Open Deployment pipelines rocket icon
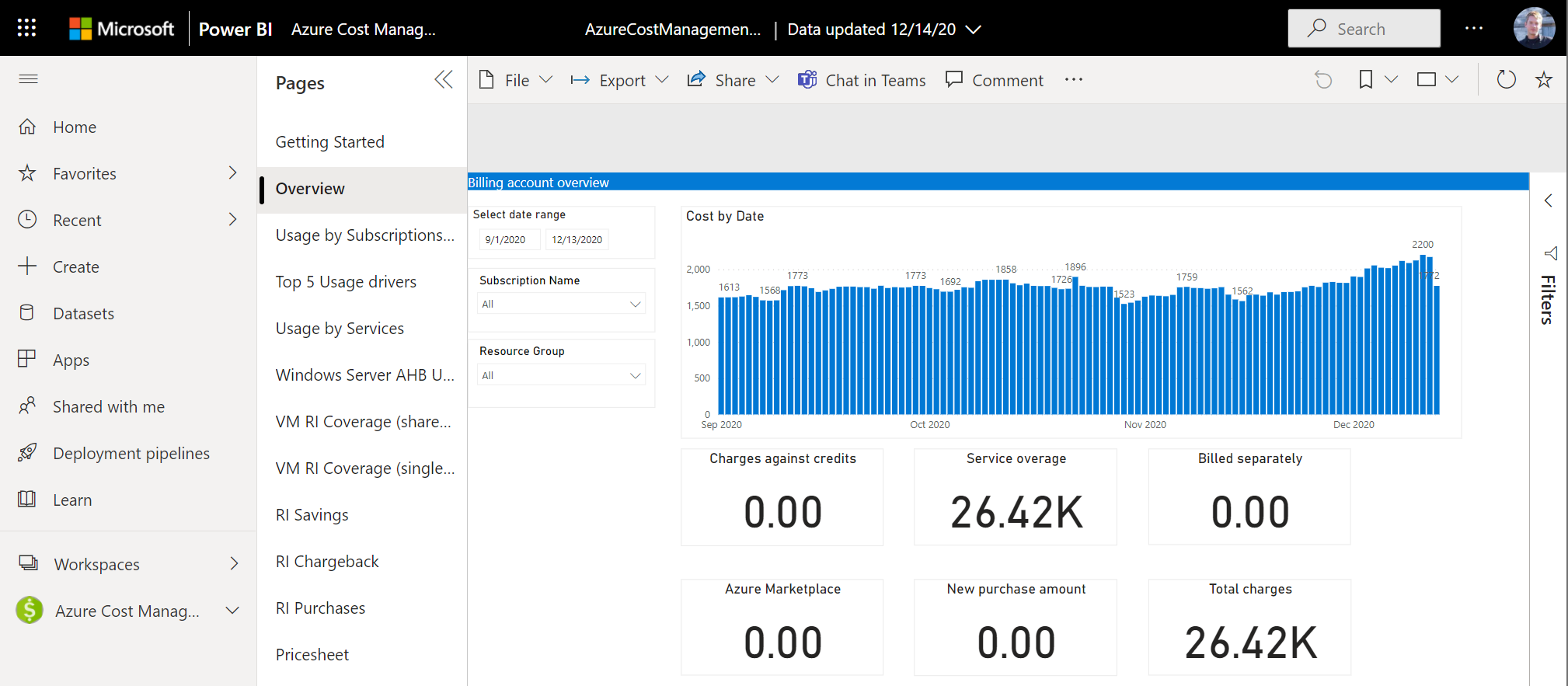The height and width of the screenshot is (686, 1568). (x=27, y=452)
